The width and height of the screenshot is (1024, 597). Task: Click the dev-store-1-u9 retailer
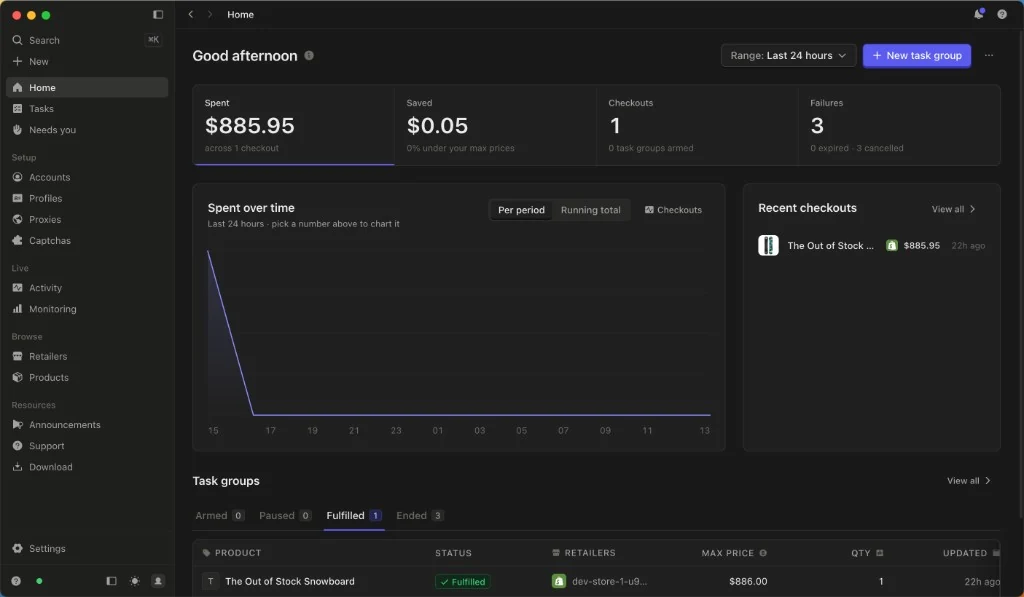tap(600, 581)
